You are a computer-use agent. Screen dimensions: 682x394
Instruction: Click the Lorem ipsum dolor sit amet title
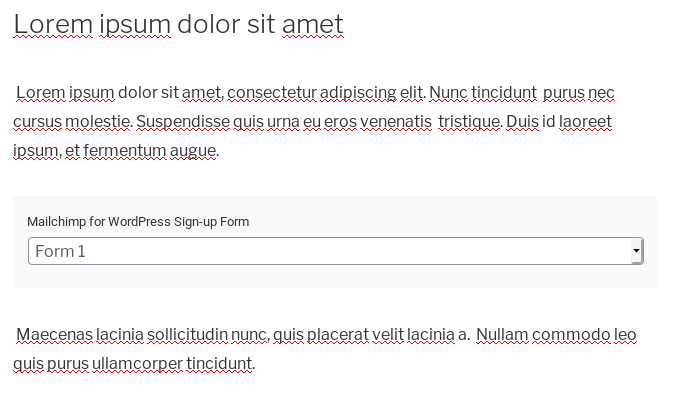click(179, 24)
